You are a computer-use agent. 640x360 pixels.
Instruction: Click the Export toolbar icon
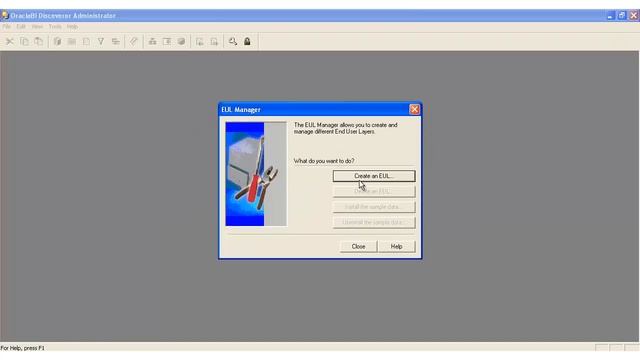214,42
